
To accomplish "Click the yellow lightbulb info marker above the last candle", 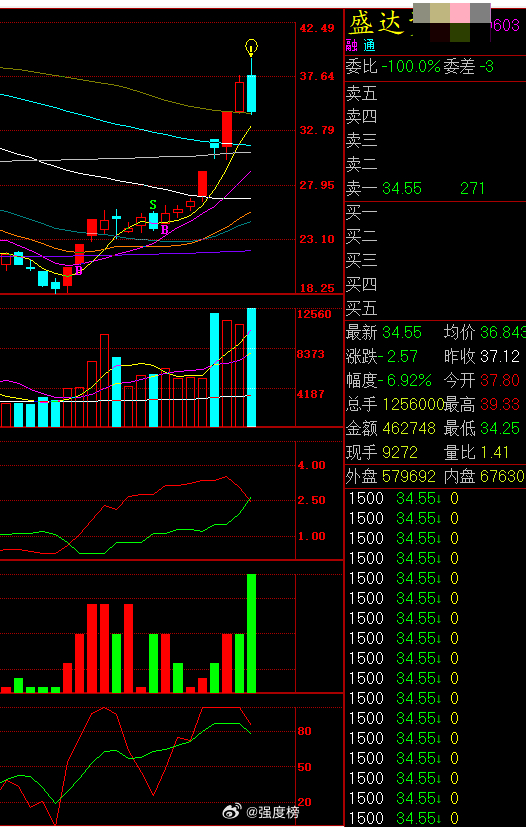I will click(x=252, y=47).
